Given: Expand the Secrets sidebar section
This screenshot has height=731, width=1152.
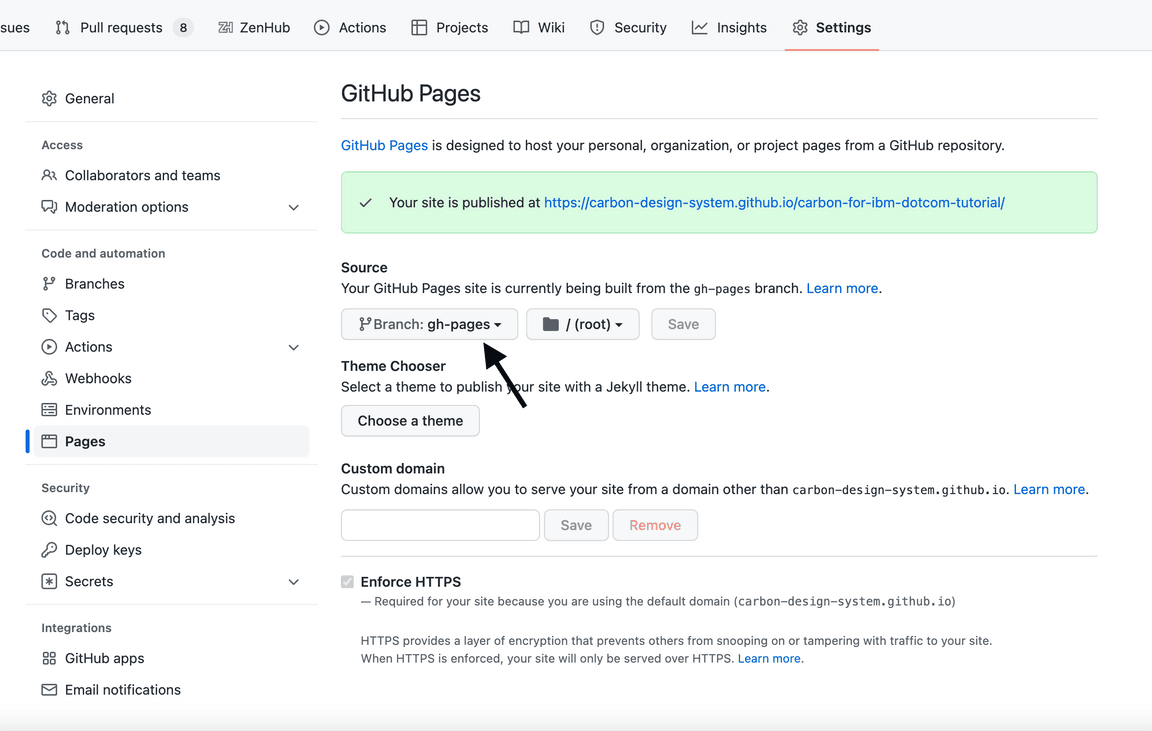Looking at the screenshot, I should click(293, 582).
